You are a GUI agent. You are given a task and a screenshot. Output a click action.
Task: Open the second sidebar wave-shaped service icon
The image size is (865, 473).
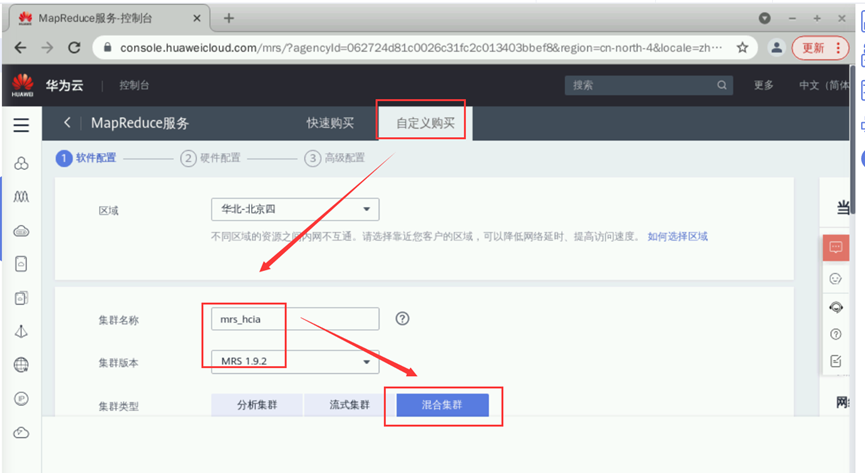point(21,197)
